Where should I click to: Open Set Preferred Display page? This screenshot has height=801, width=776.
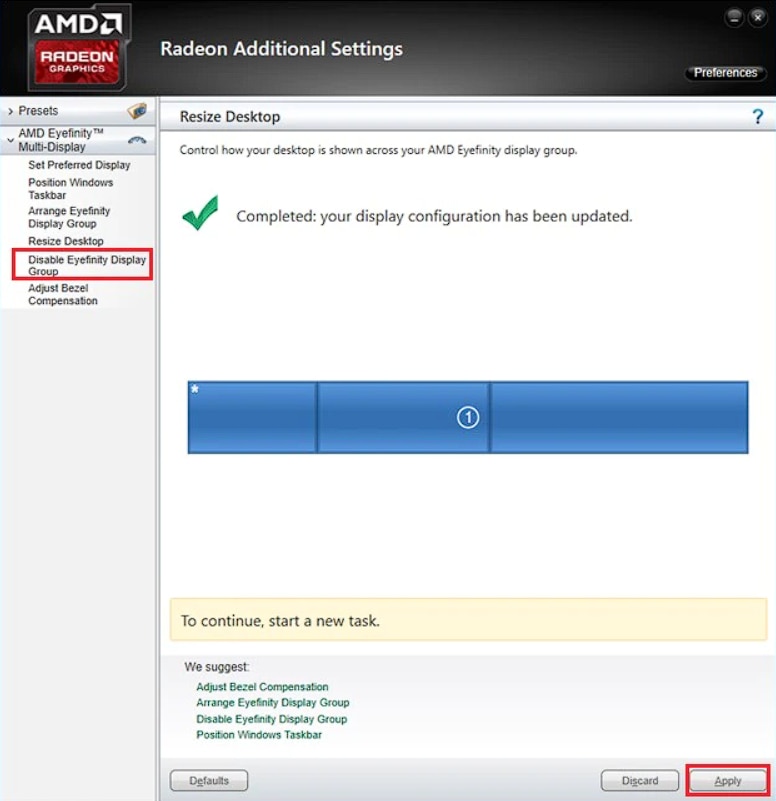coord(79,165)
